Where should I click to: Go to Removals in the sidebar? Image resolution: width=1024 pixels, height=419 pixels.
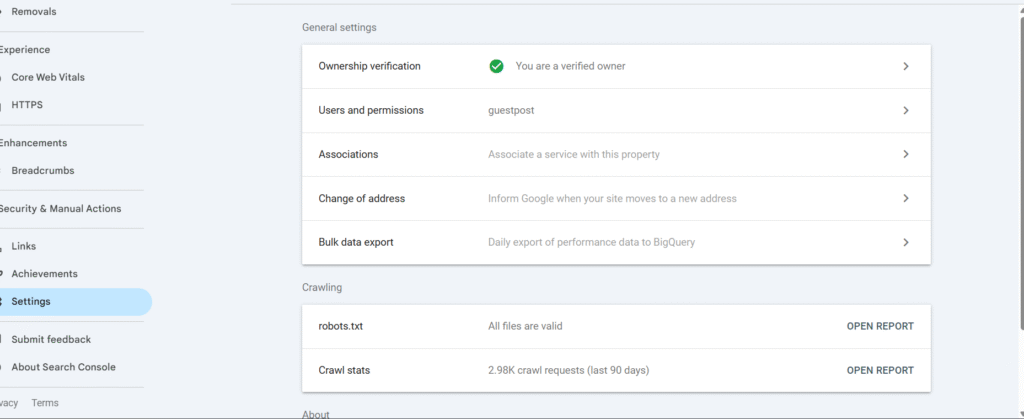(34, 12)
